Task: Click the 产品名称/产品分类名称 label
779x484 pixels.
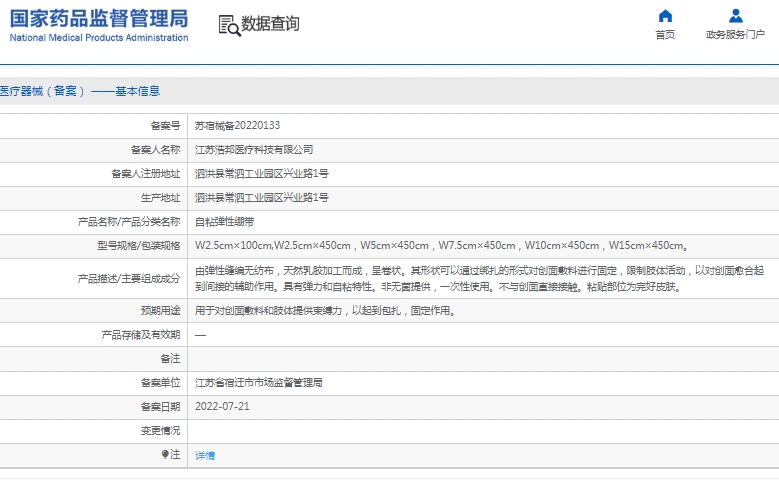Action: [x=129, y=222]
